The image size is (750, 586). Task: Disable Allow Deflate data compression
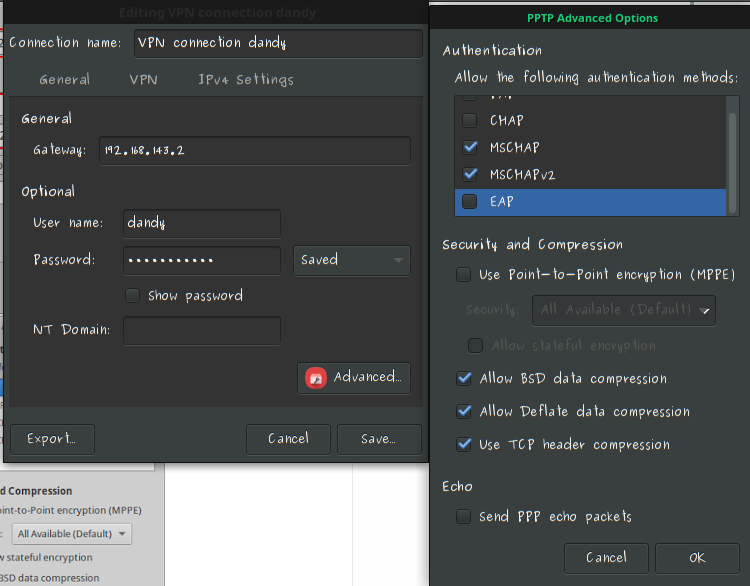tap(464, 411)
